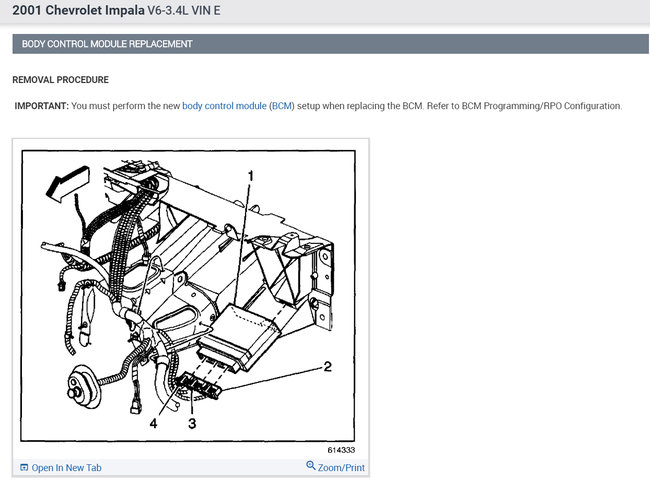650x481 pixels.
Task: Open the body control module link
Action: (224, 106)
